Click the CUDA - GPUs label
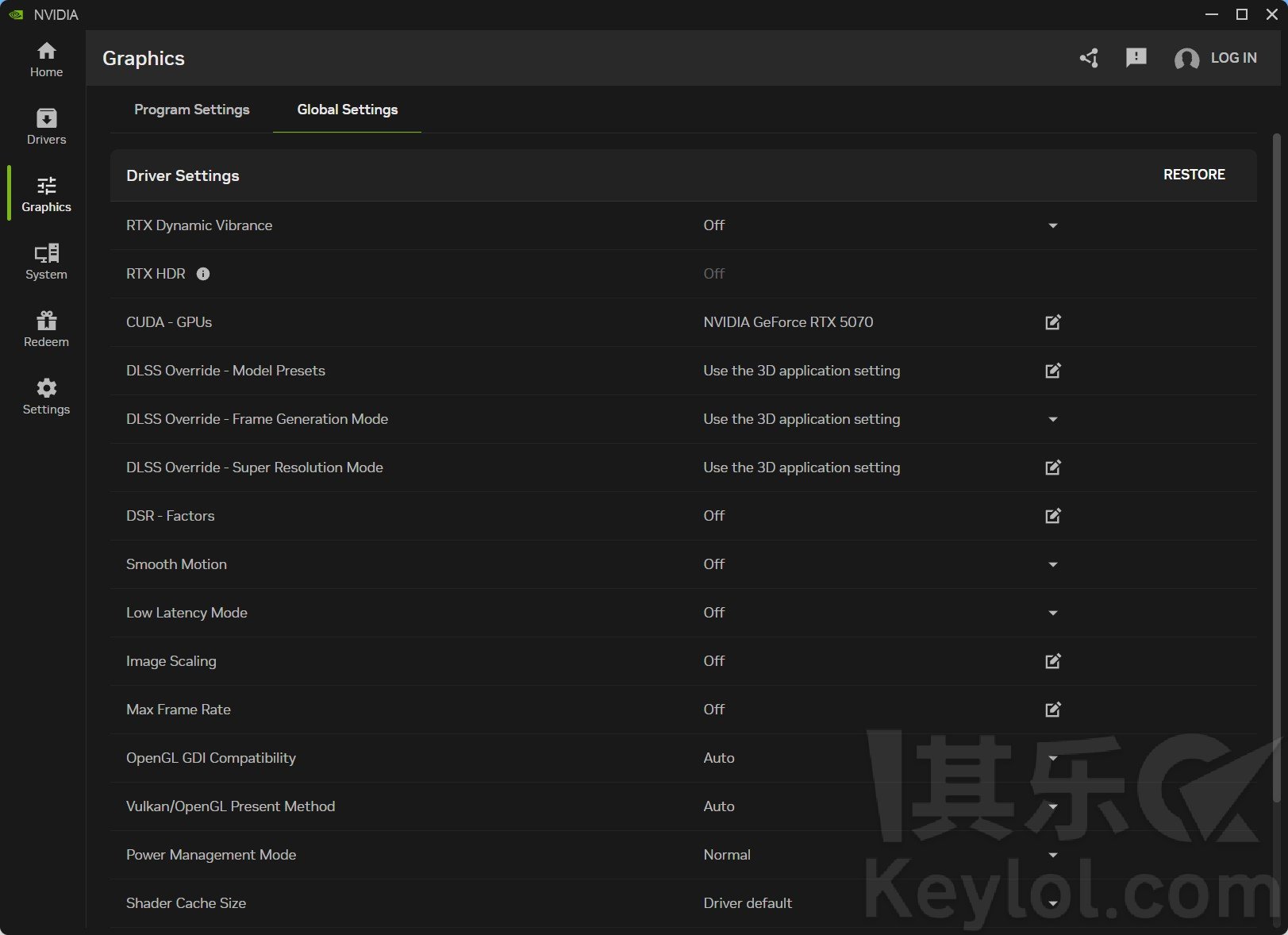The height and width of the screenshot is (935, 1288). [169, 322]
